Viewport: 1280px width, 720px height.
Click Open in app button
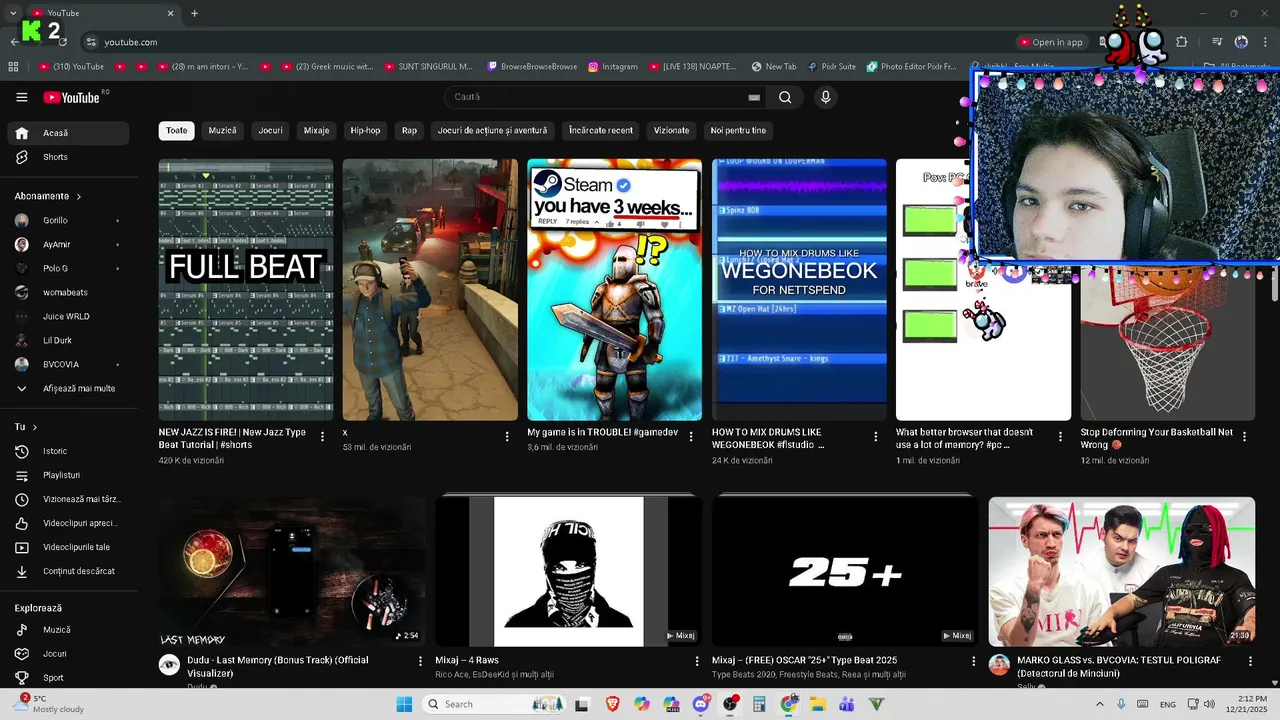1051,42
